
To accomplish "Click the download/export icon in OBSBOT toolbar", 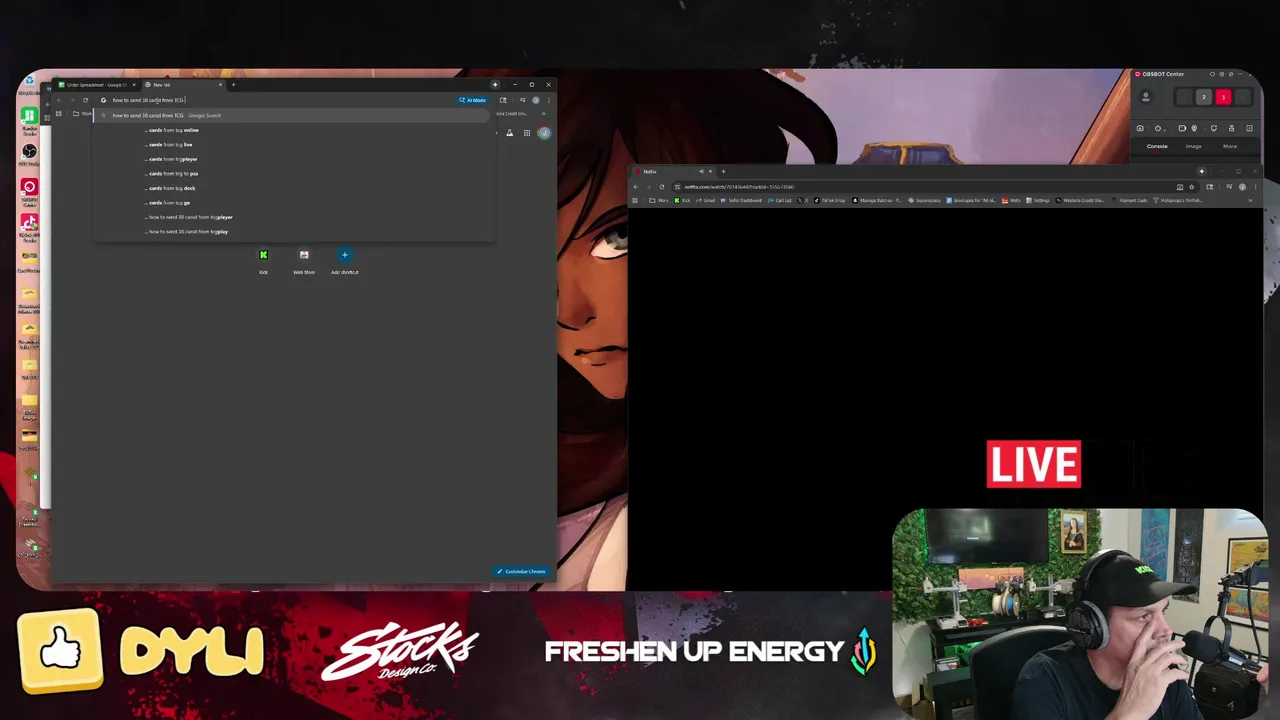I will pyautogui.click(x=1249, y=128).
